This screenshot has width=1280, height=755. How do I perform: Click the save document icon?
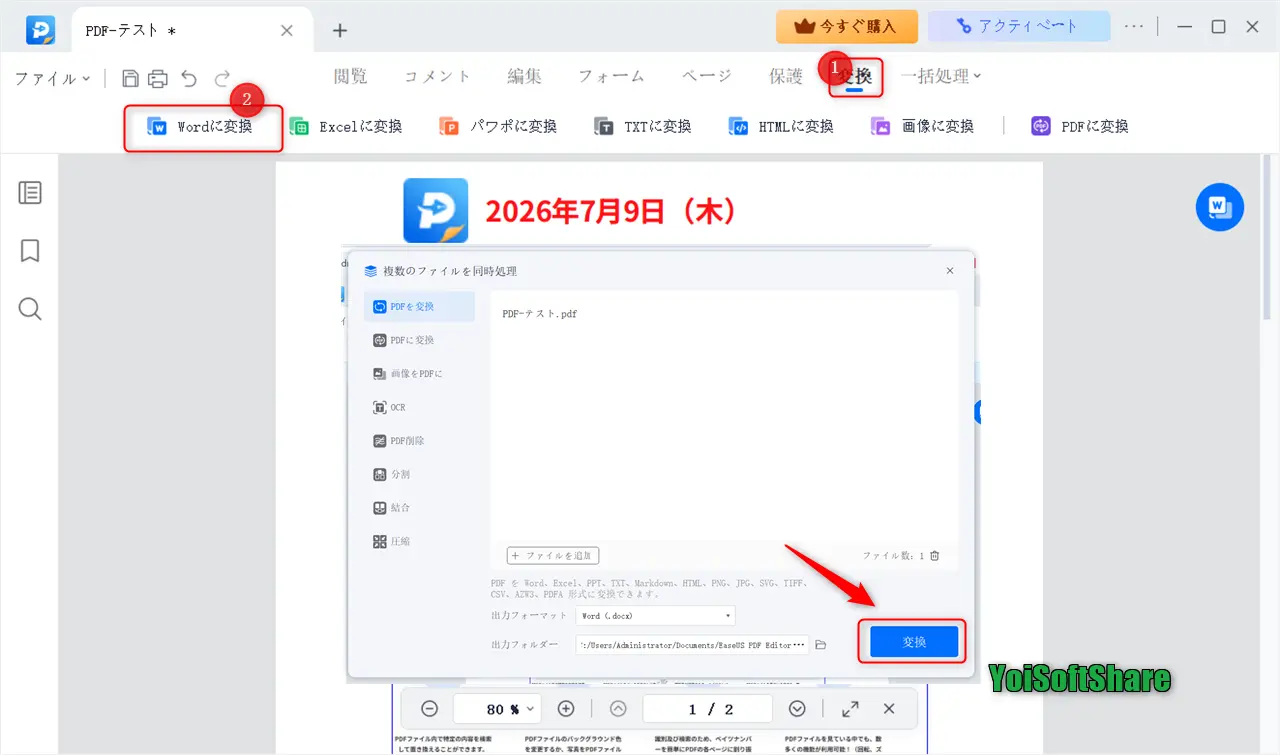[x=130, y=78]
